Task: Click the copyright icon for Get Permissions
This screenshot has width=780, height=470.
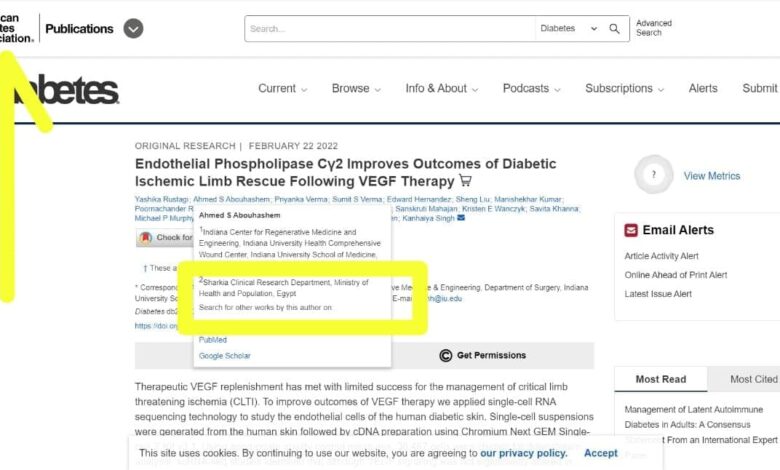Action: (x=446, y=355)
